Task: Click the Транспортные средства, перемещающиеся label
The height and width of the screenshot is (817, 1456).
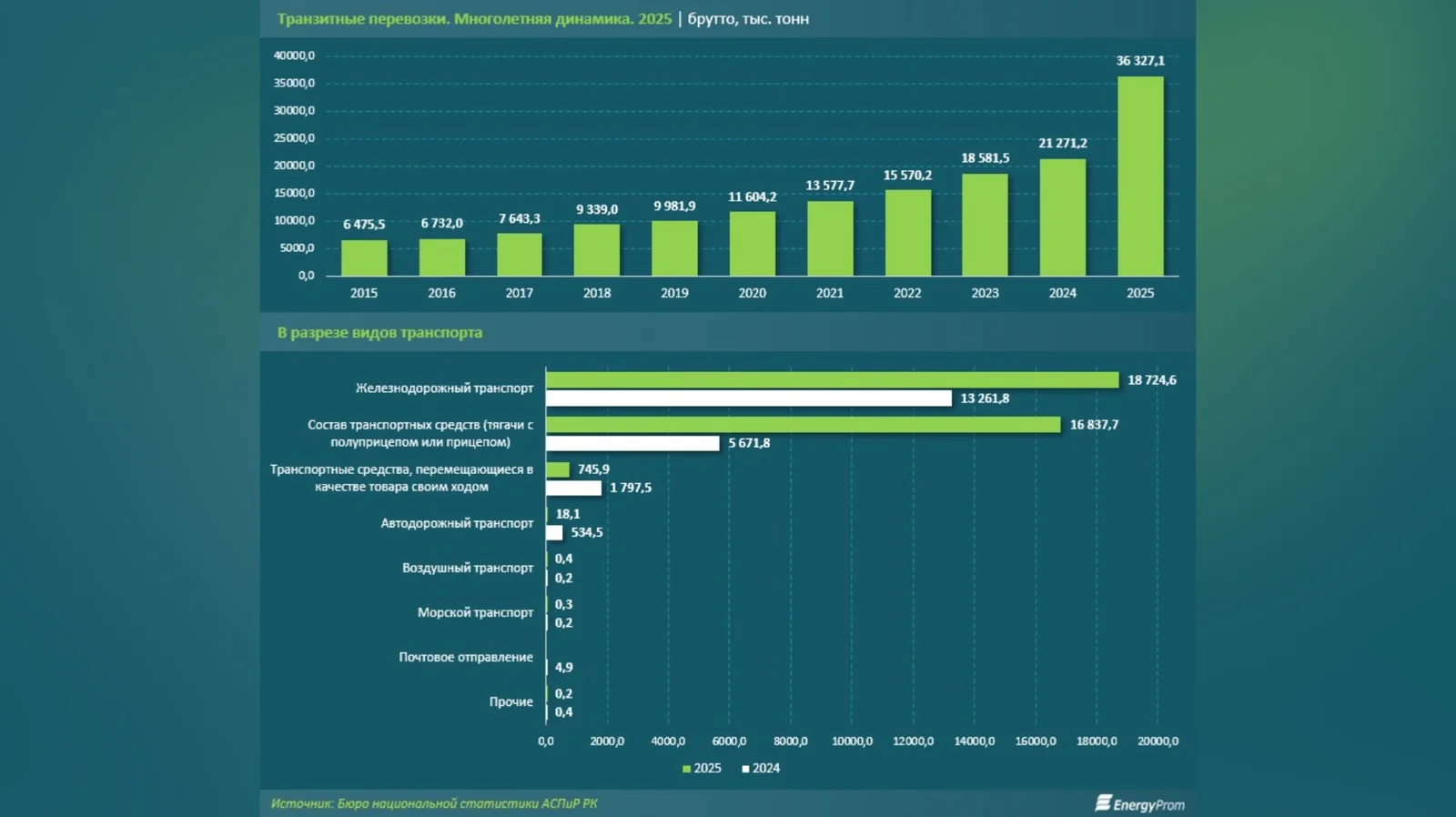Action: [401, 478]
